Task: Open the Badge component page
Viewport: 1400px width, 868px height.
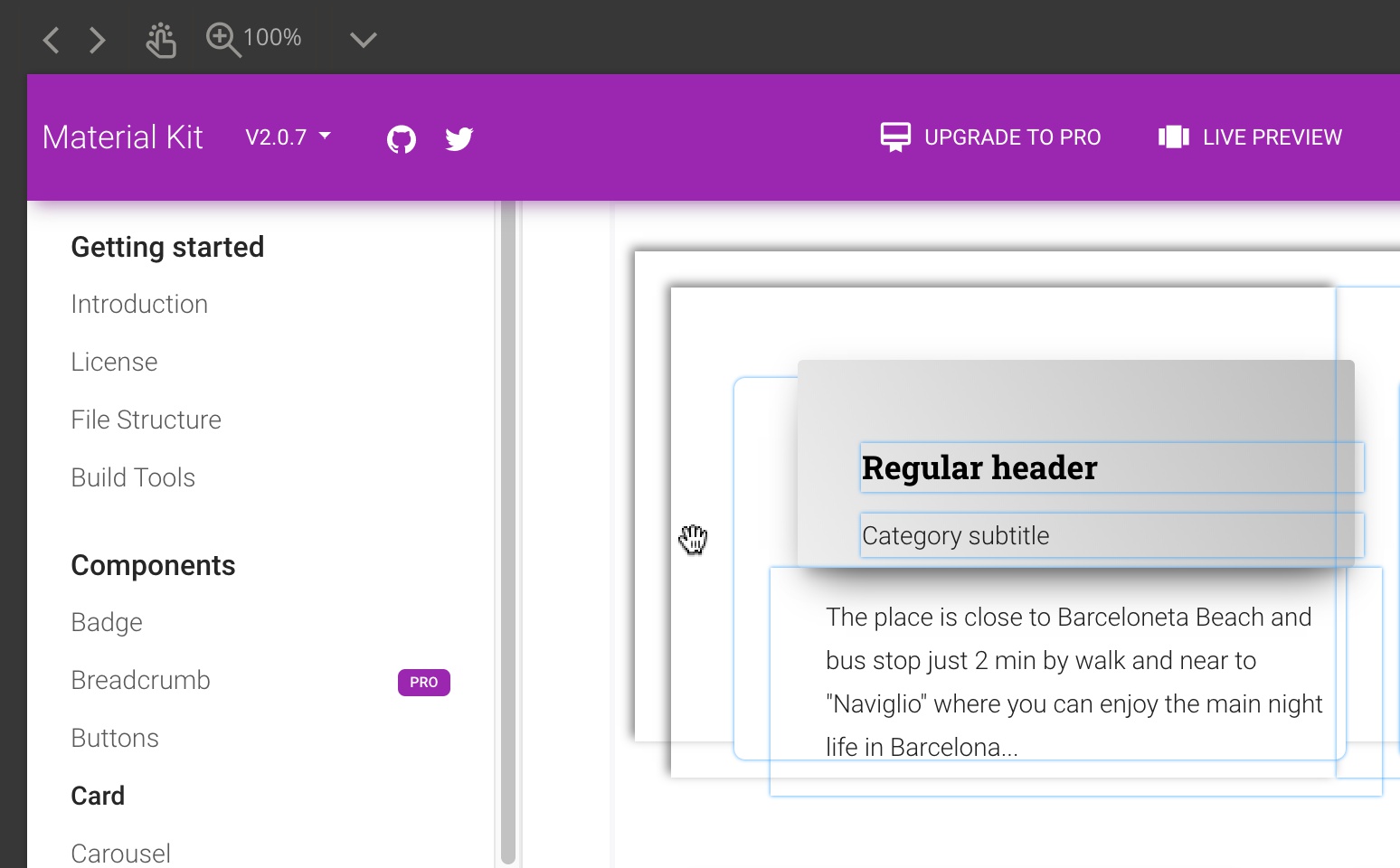Action: [x=107, y=622]
